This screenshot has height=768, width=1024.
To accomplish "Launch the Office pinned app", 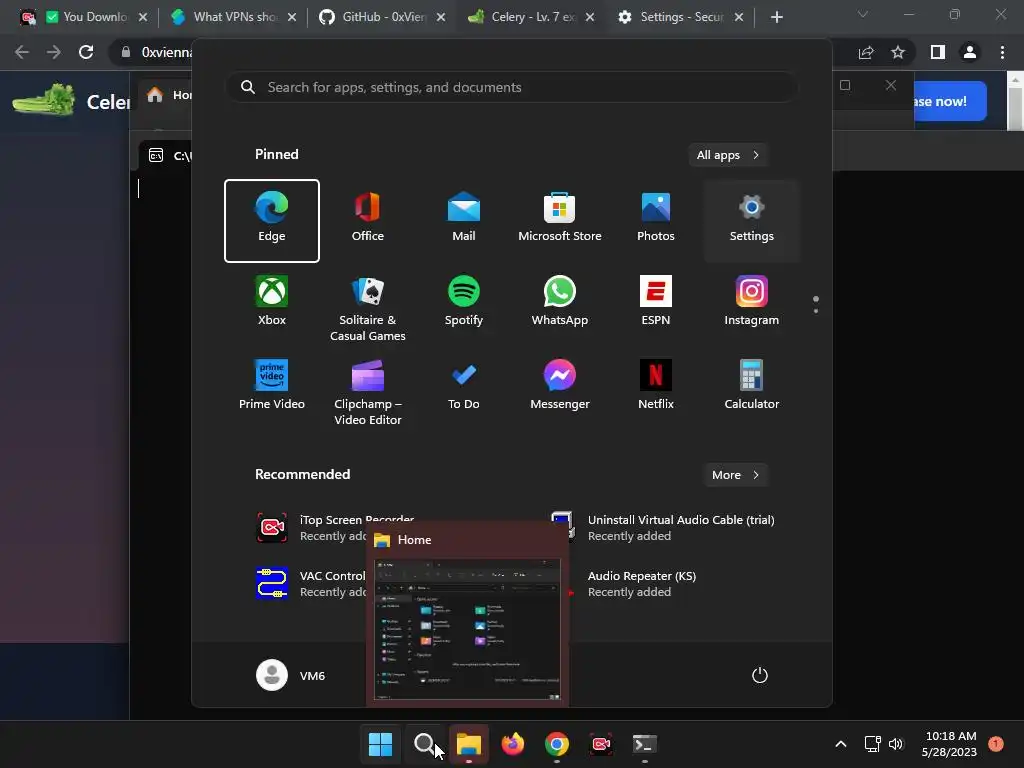I will pos(368,221).
